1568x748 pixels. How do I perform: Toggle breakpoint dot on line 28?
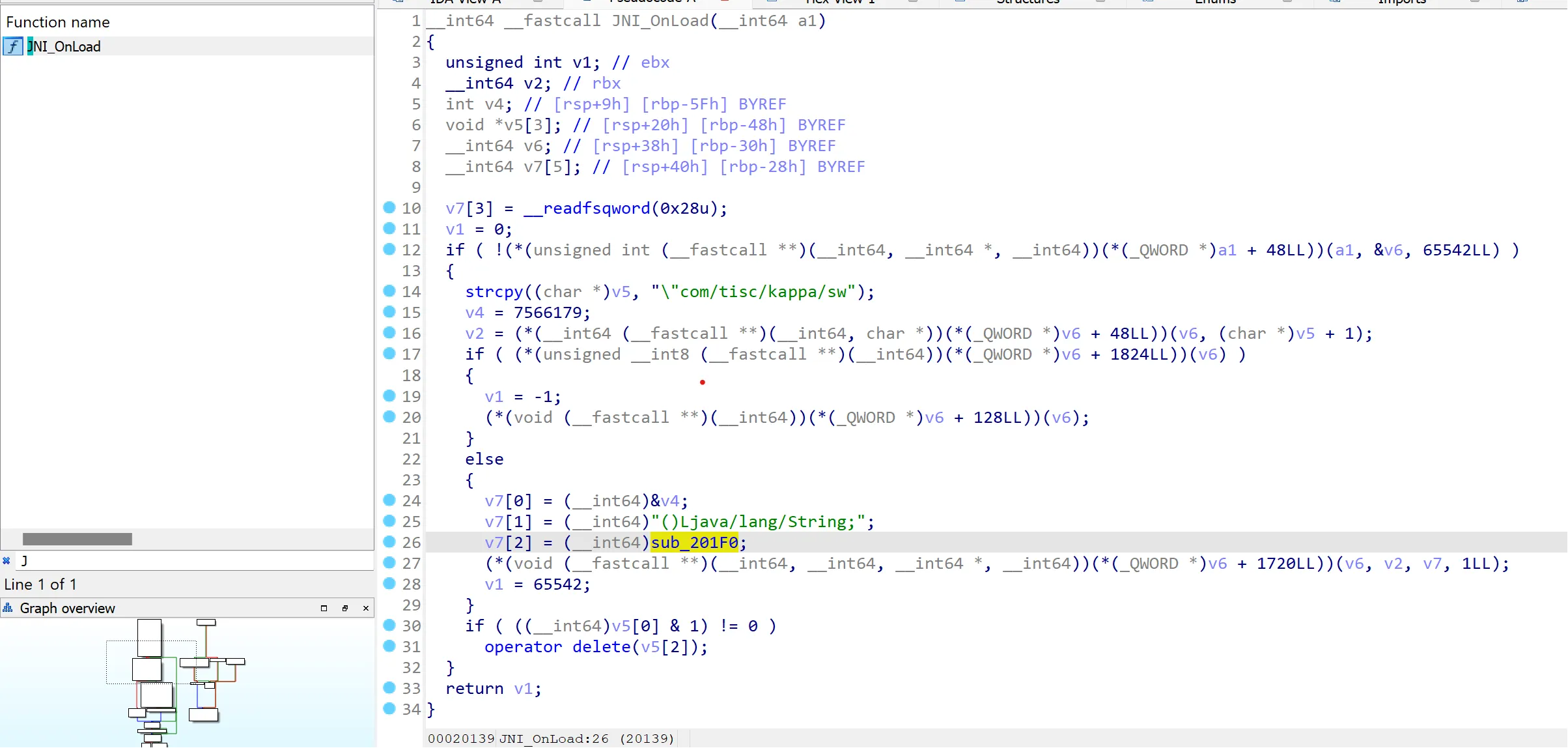(x=389, y=584)
